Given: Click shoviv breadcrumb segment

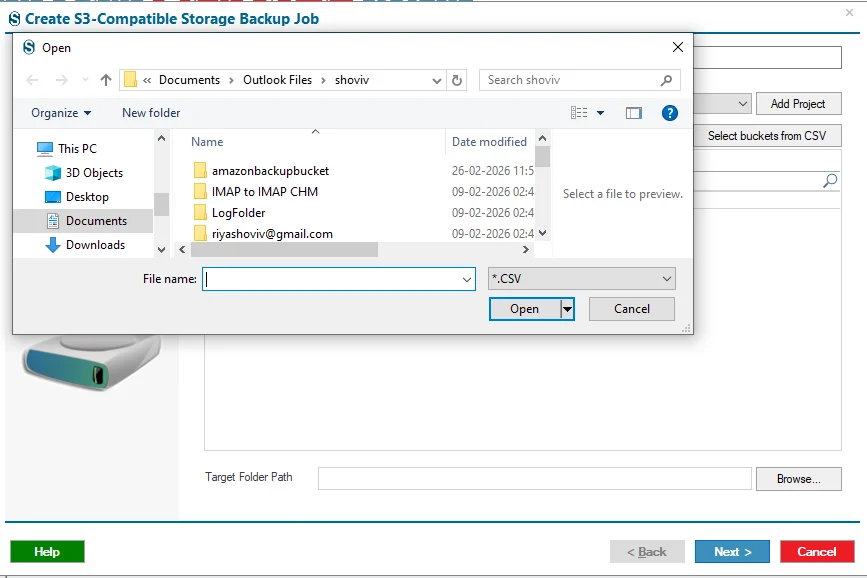Looking at the screenshot, I should [352, 80].
